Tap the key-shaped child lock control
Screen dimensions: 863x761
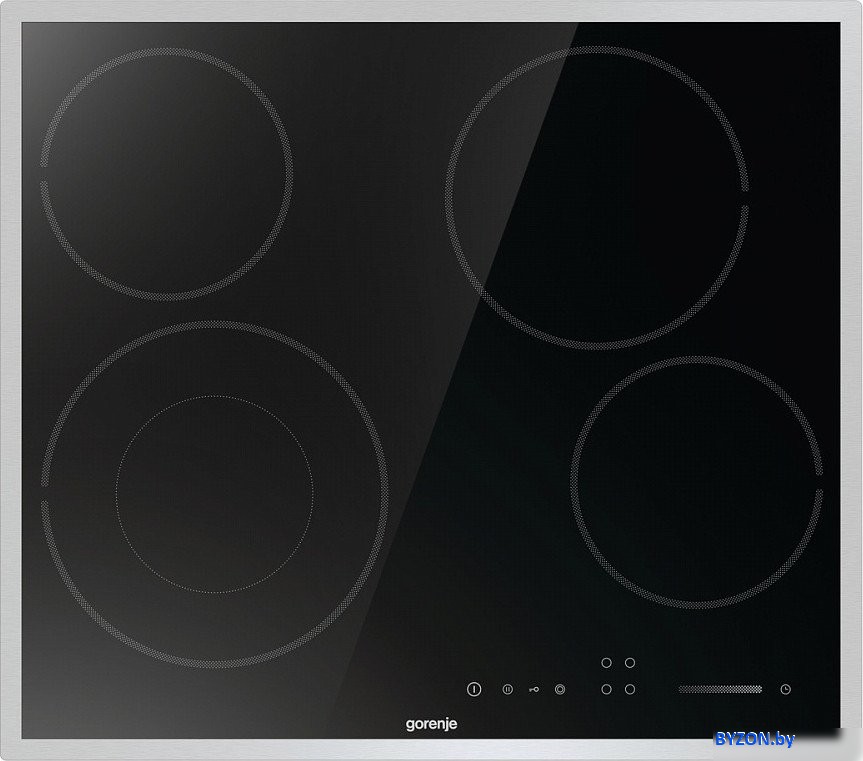click(x=534, y=689)
